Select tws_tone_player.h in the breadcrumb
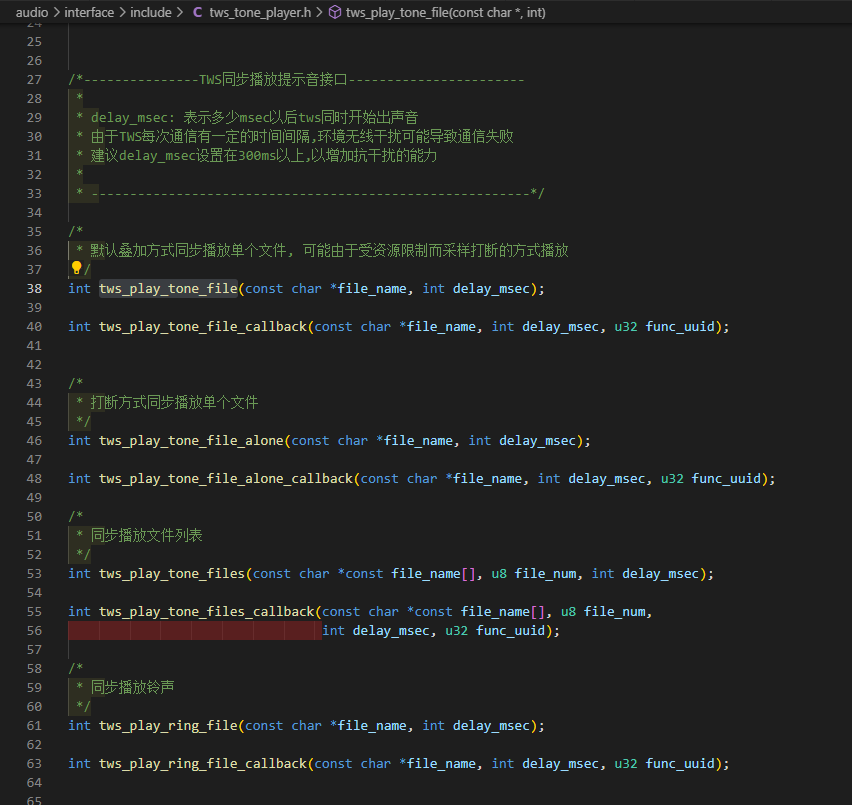852x805 pixels. coord(260,12)
